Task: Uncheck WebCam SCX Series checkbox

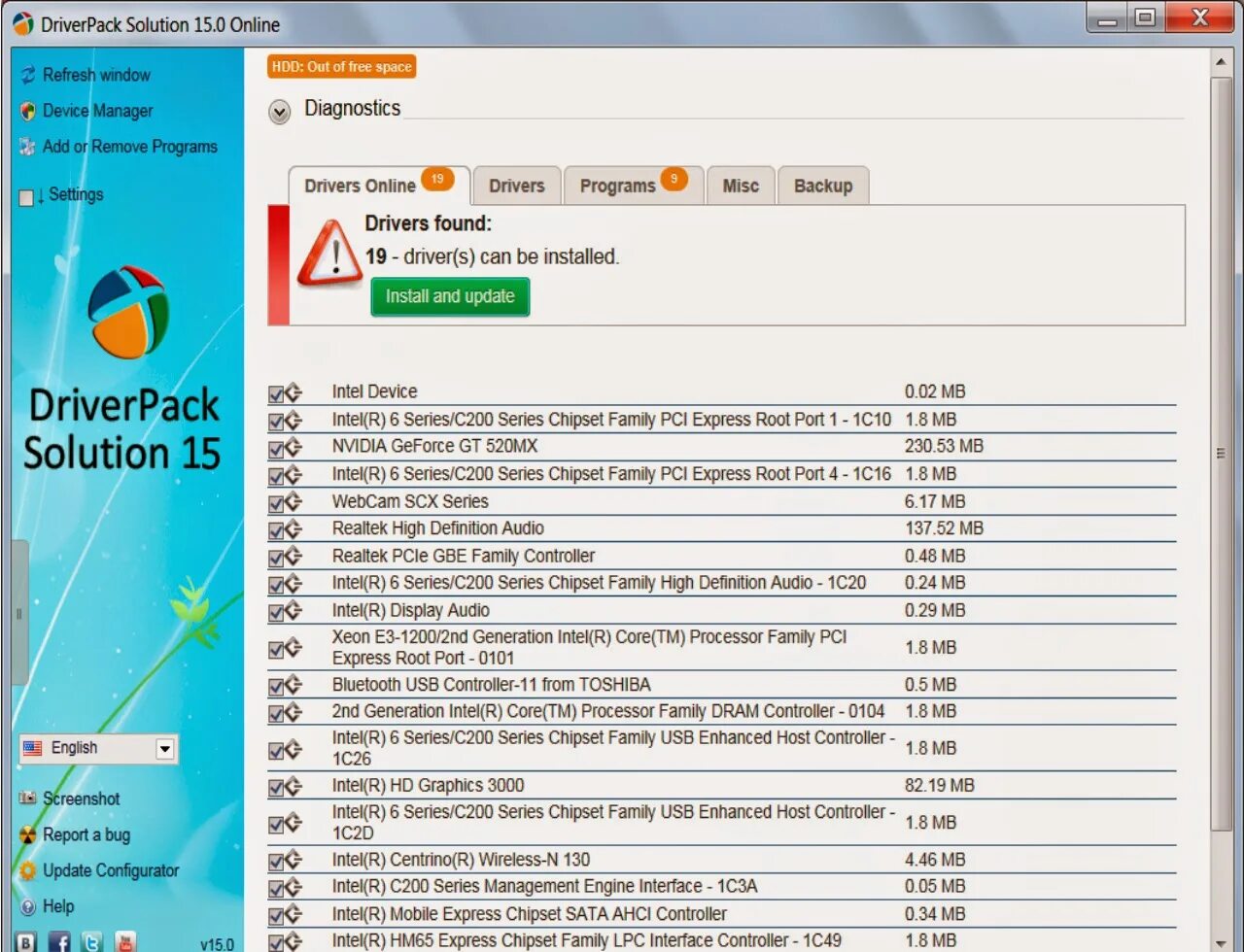Action: [x=276, y=503]
